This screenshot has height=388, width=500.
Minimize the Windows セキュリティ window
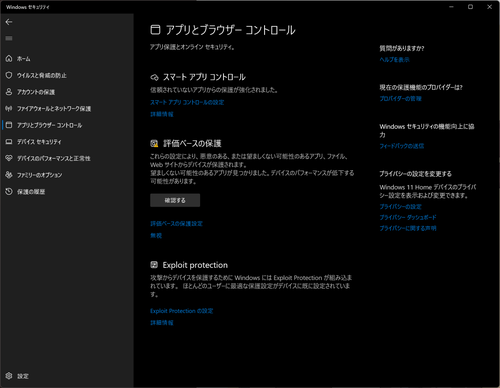452,7
